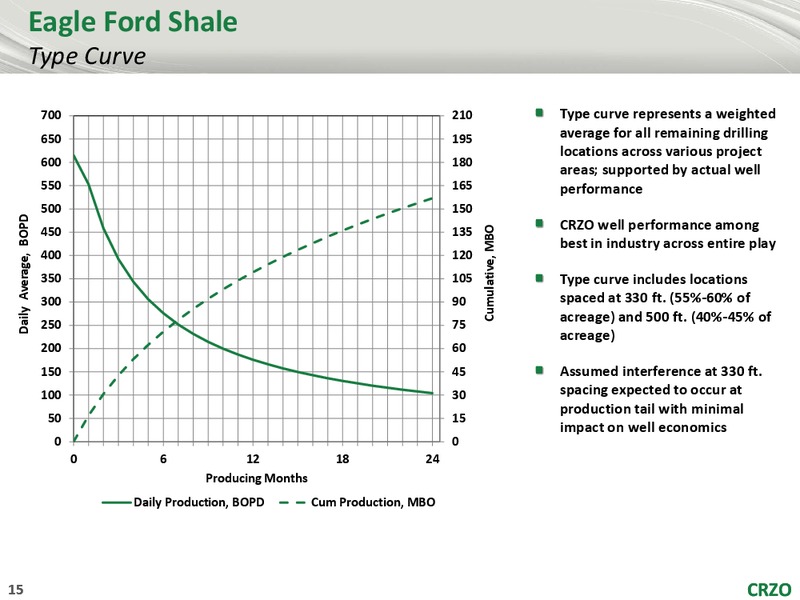
Task: Click the '180' right axis label
Action: pos(462,162)
